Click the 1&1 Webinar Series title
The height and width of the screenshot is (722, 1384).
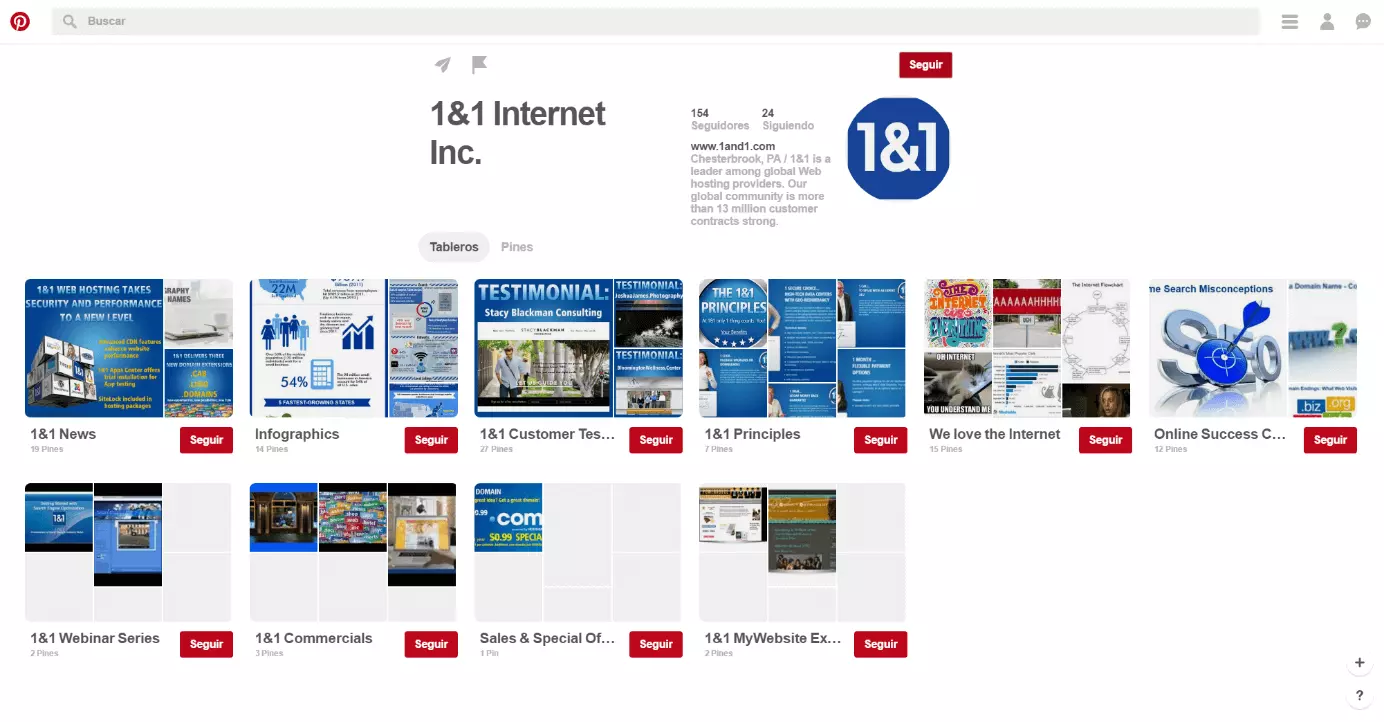pyautogui.click(x=95, y=638)
